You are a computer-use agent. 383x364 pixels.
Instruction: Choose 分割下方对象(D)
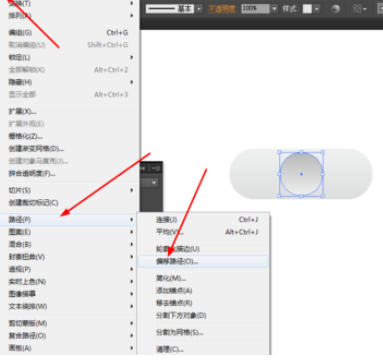(203, 315)
